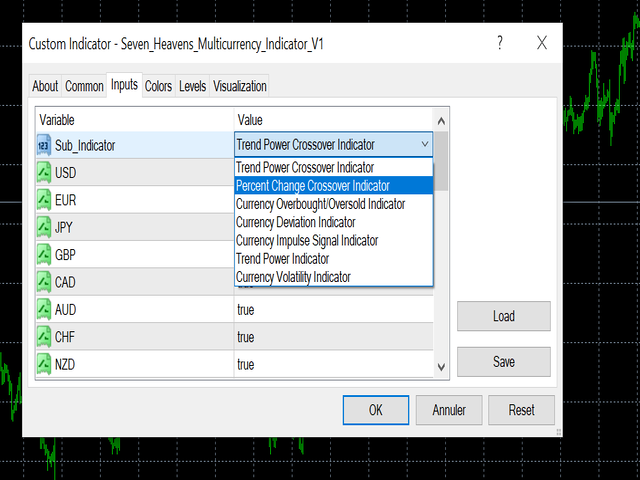Click the USD boolean variable icon
The width and height of the screenshot is (640, 480).
tap(44, 172)
